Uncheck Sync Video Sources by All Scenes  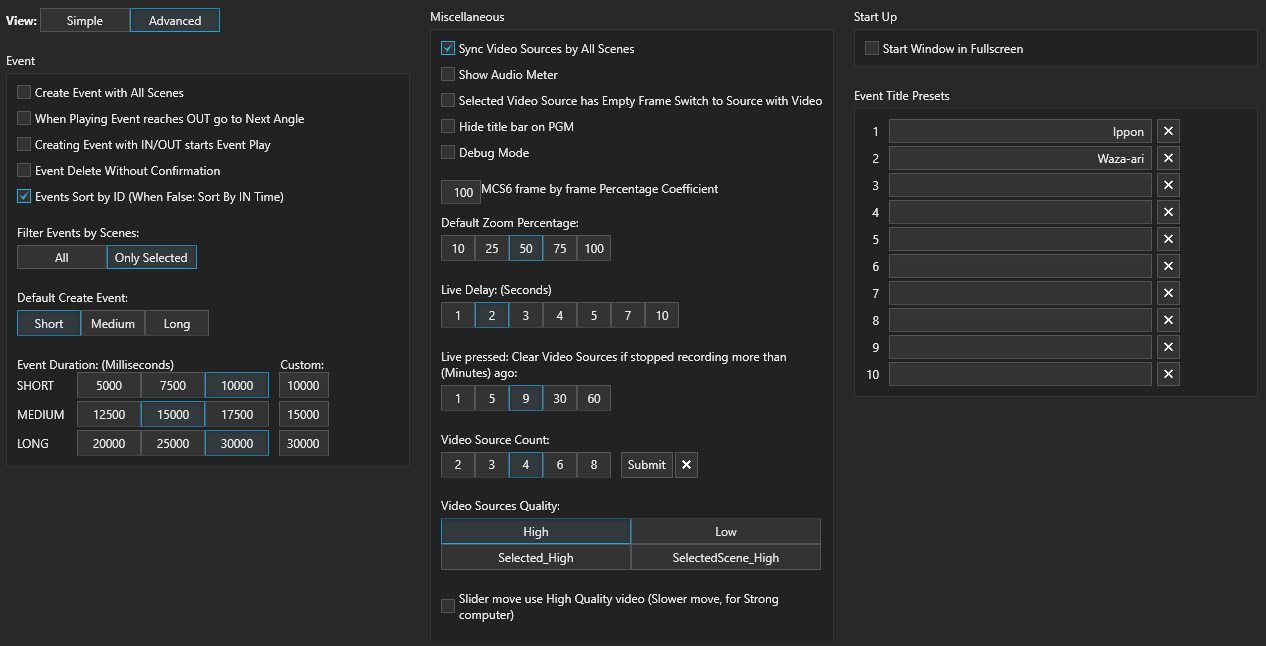448,48
